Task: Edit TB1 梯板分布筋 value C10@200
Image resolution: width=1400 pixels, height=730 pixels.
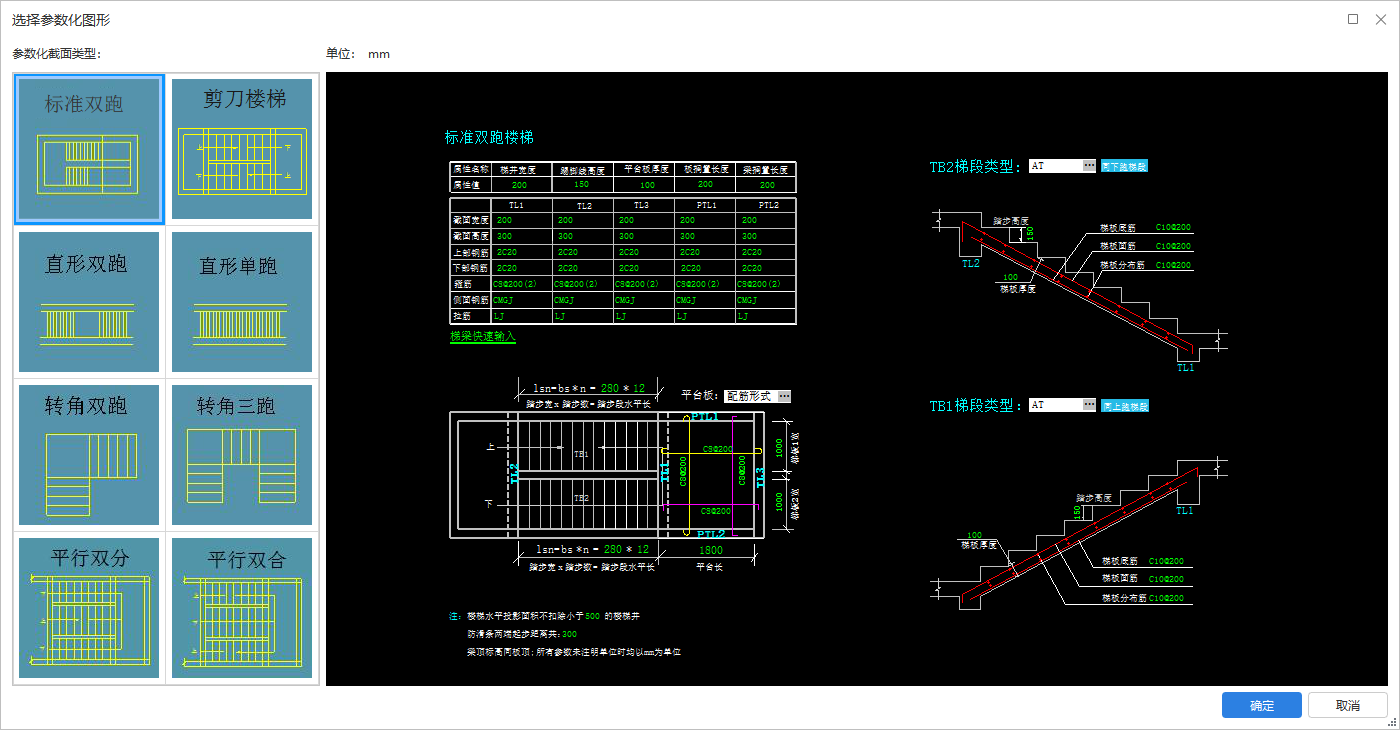Action: (x=1166, y=598)
